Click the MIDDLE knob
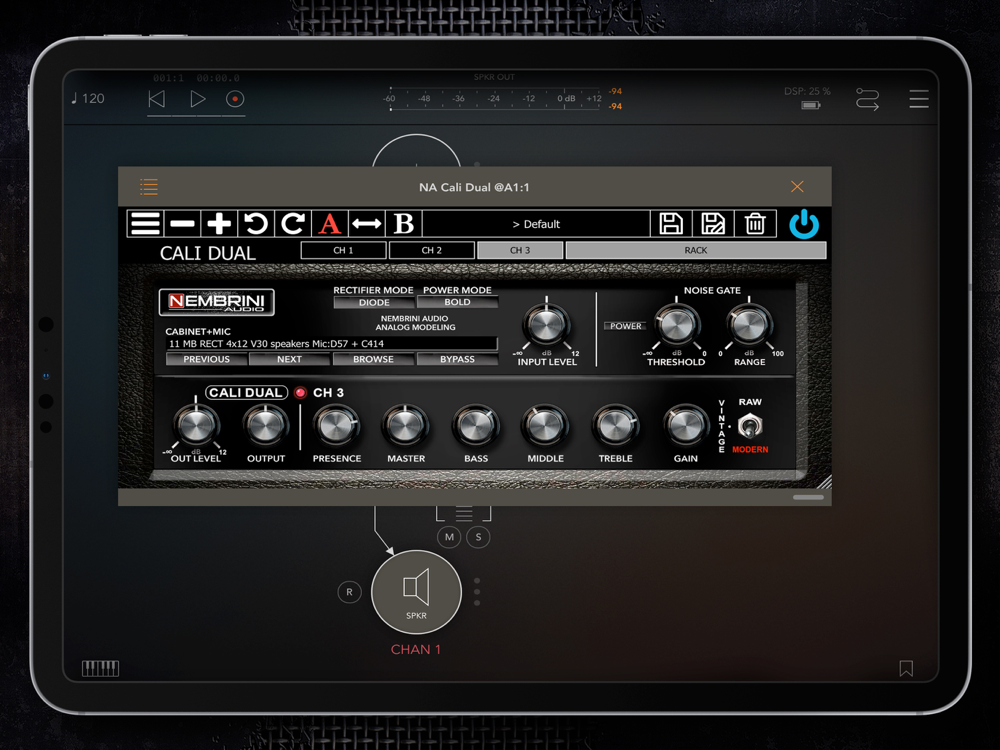 pyautogui.click(x=545, y=426)
